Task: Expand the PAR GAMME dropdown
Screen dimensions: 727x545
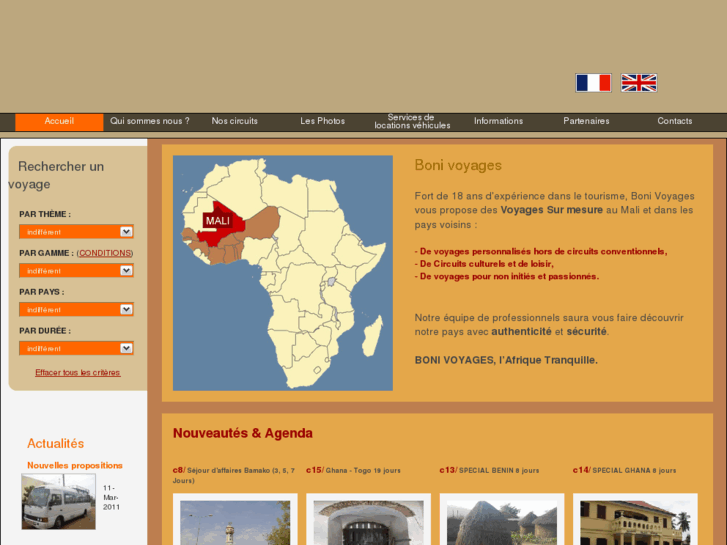Action: click(77, 271)
